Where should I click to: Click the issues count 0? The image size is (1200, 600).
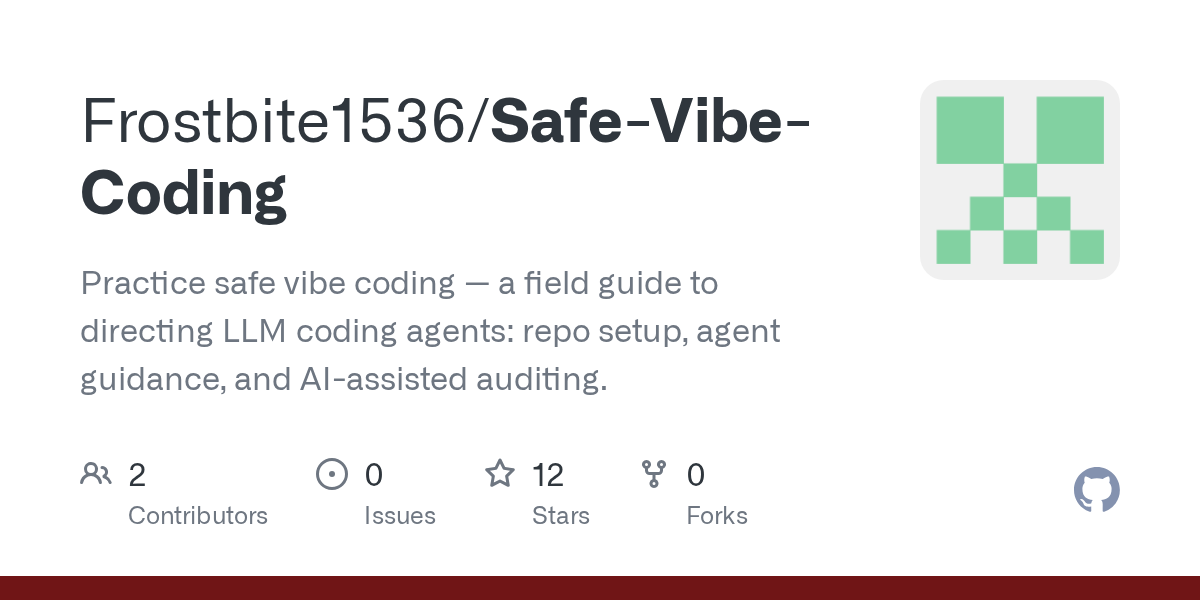click(373, 475)
